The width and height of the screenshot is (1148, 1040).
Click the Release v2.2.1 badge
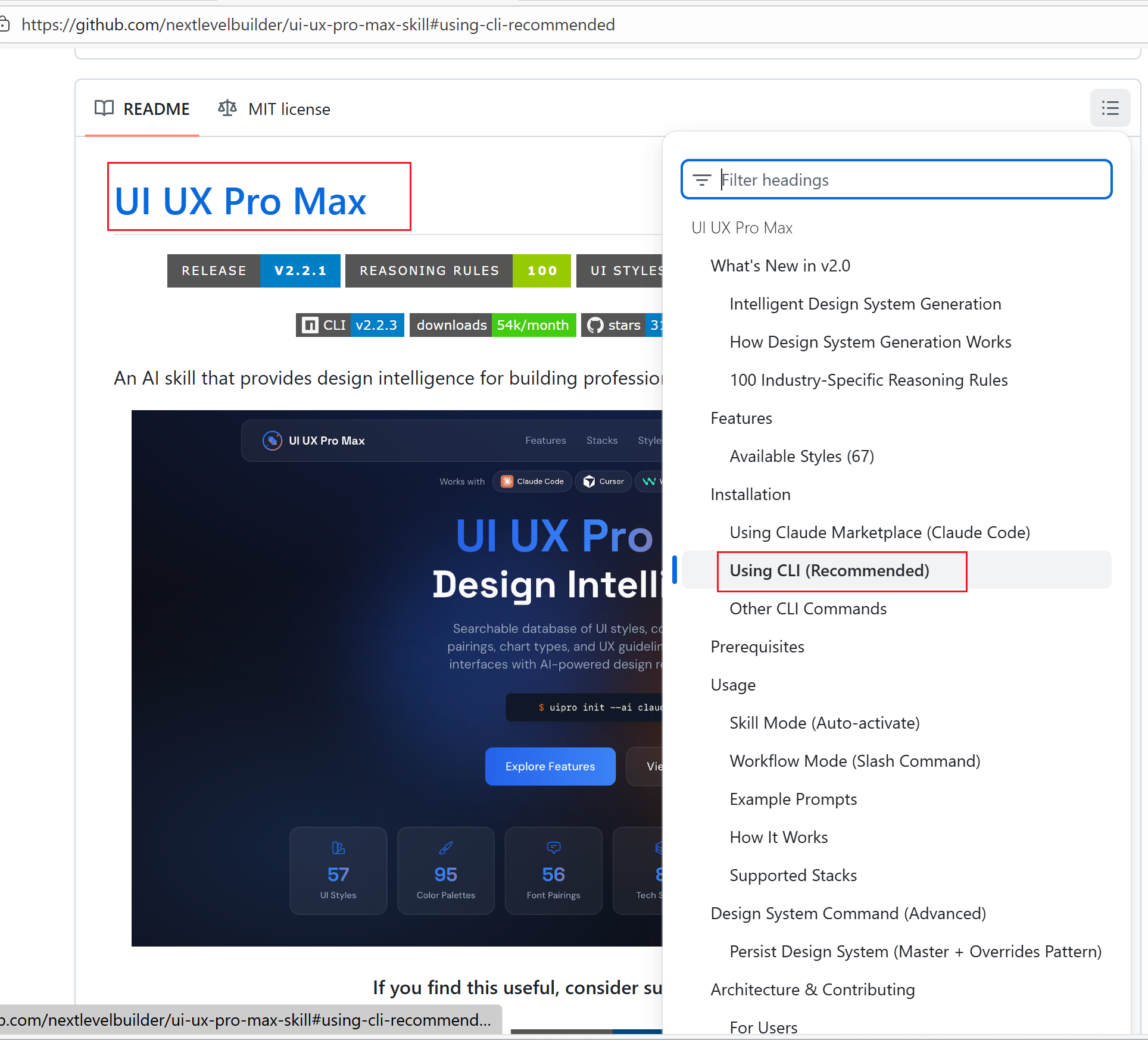[254, 271]
